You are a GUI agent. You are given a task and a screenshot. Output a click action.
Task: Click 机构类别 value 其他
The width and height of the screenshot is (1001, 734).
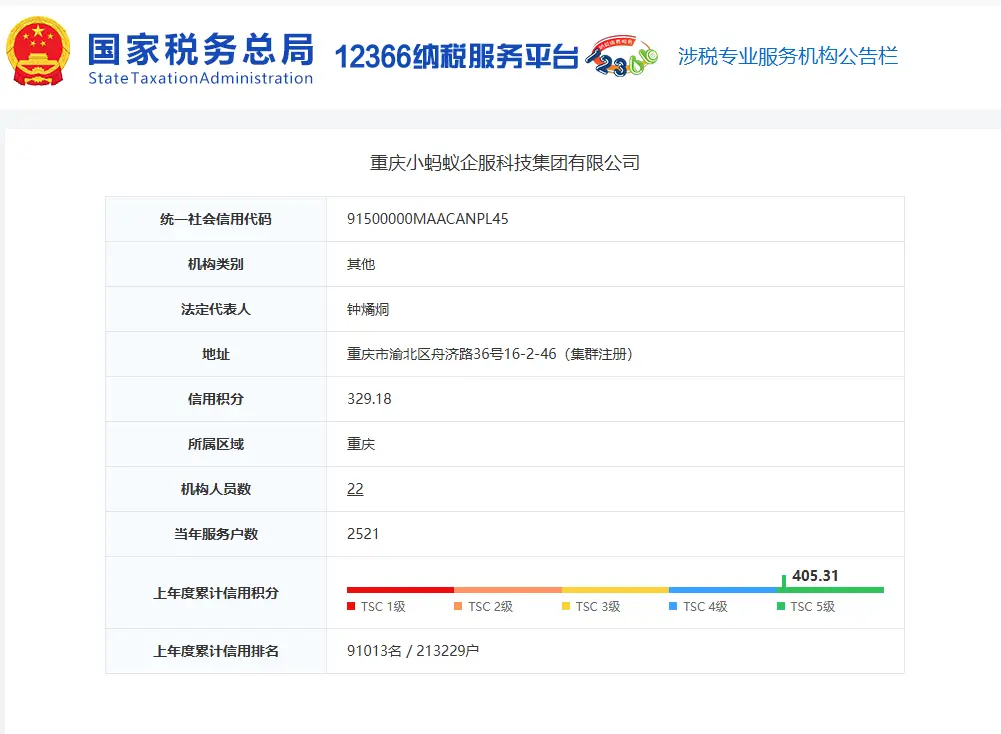click(361, 264)
